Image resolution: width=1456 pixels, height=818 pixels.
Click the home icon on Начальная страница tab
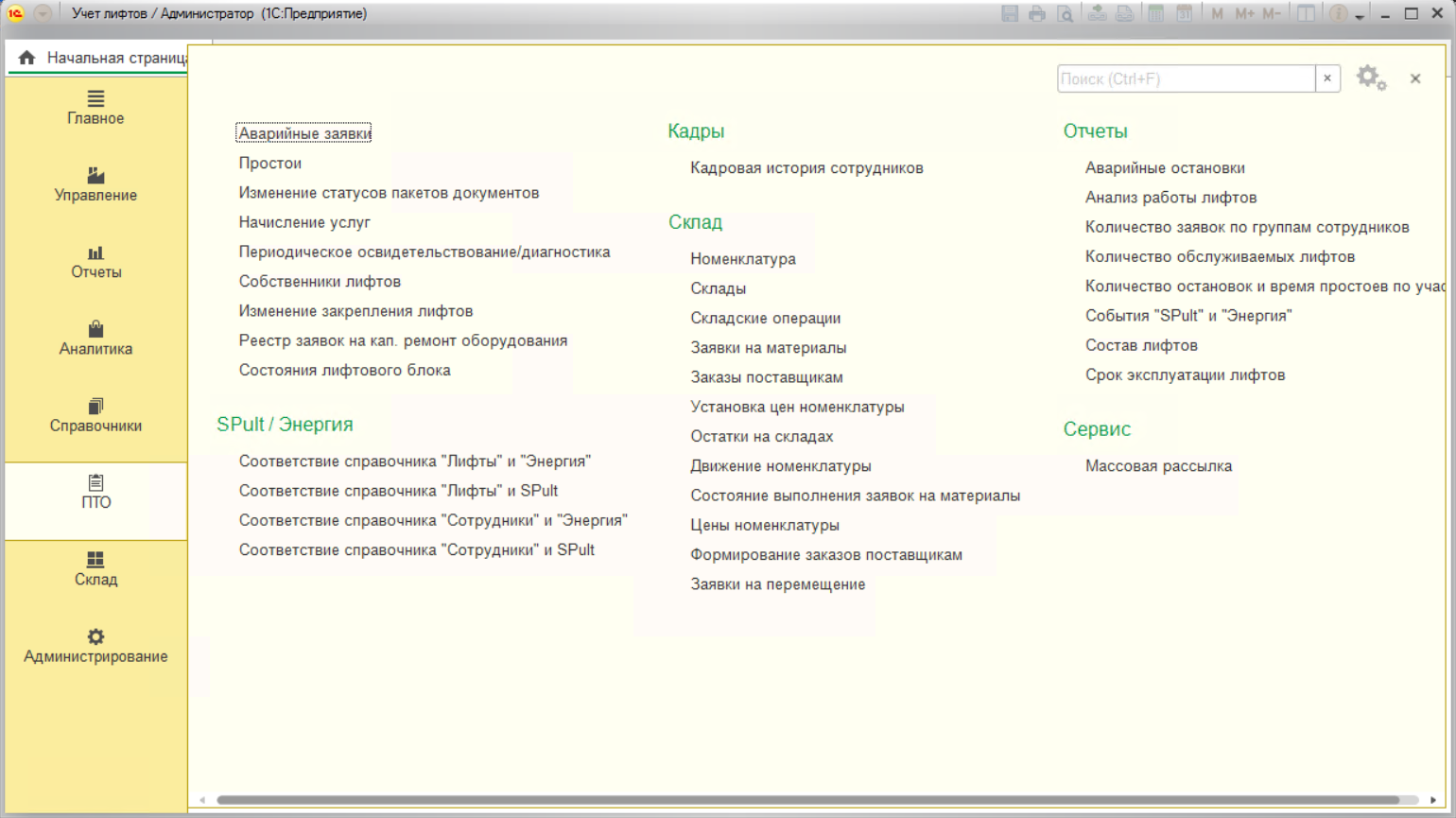click(x=26, y=58)
